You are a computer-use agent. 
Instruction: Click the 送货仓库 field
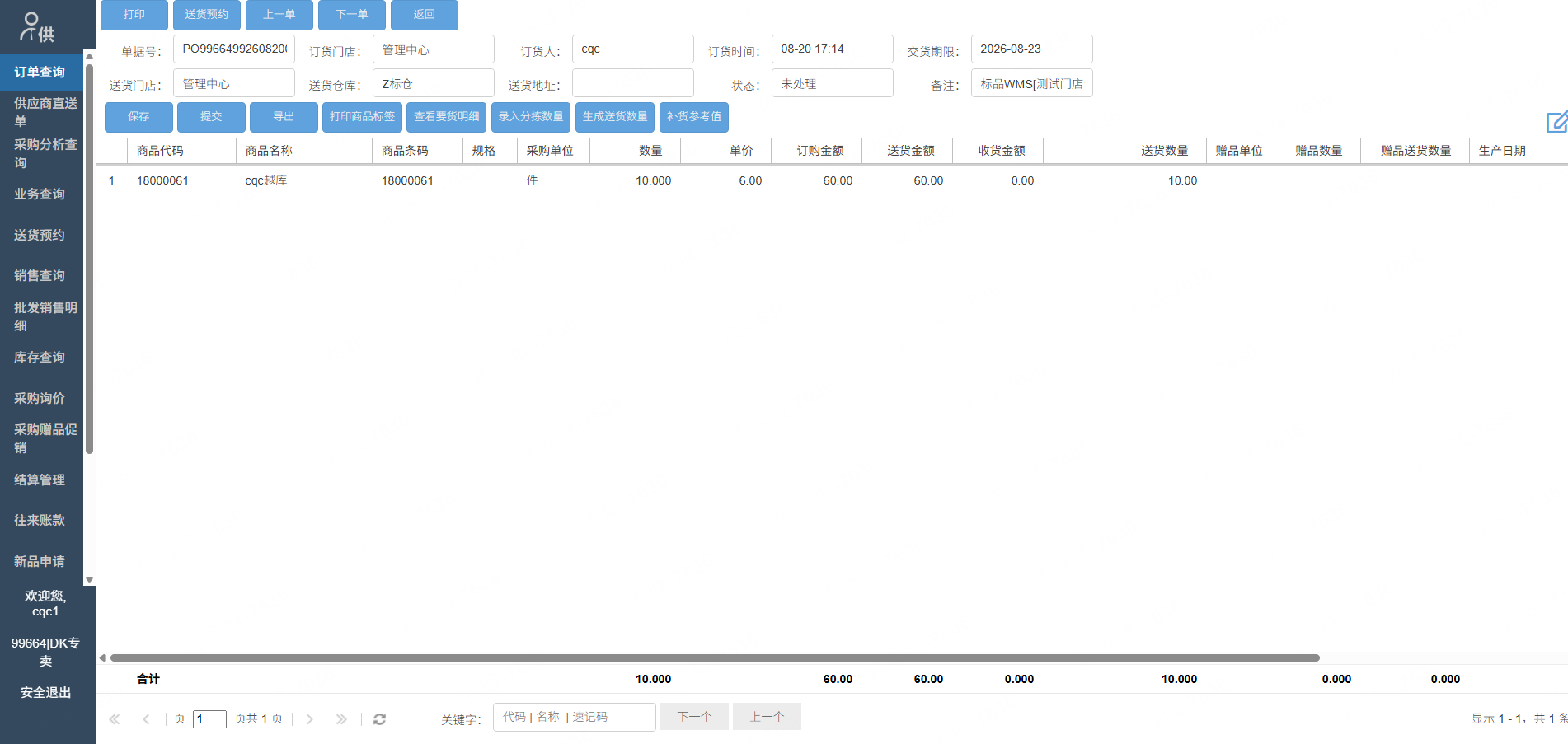434,83
